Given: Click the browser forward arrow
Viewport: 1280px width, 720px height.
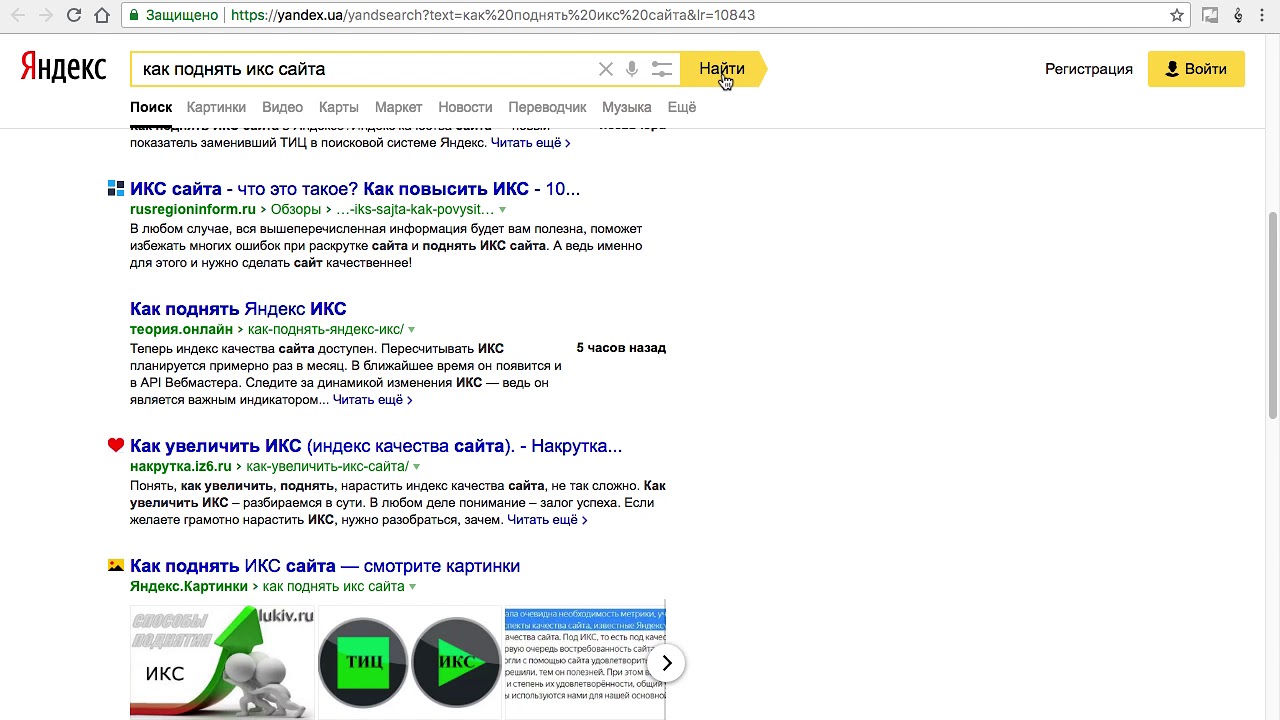Looking at the screenshot, I should 45,15.
